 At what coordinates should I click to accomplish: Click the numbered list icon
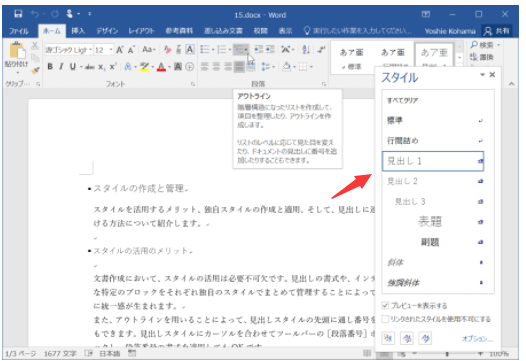222,50
